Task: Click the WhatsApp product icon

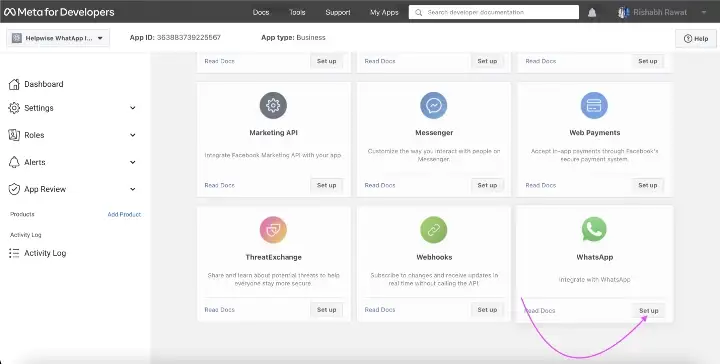Action: (594, 229)
